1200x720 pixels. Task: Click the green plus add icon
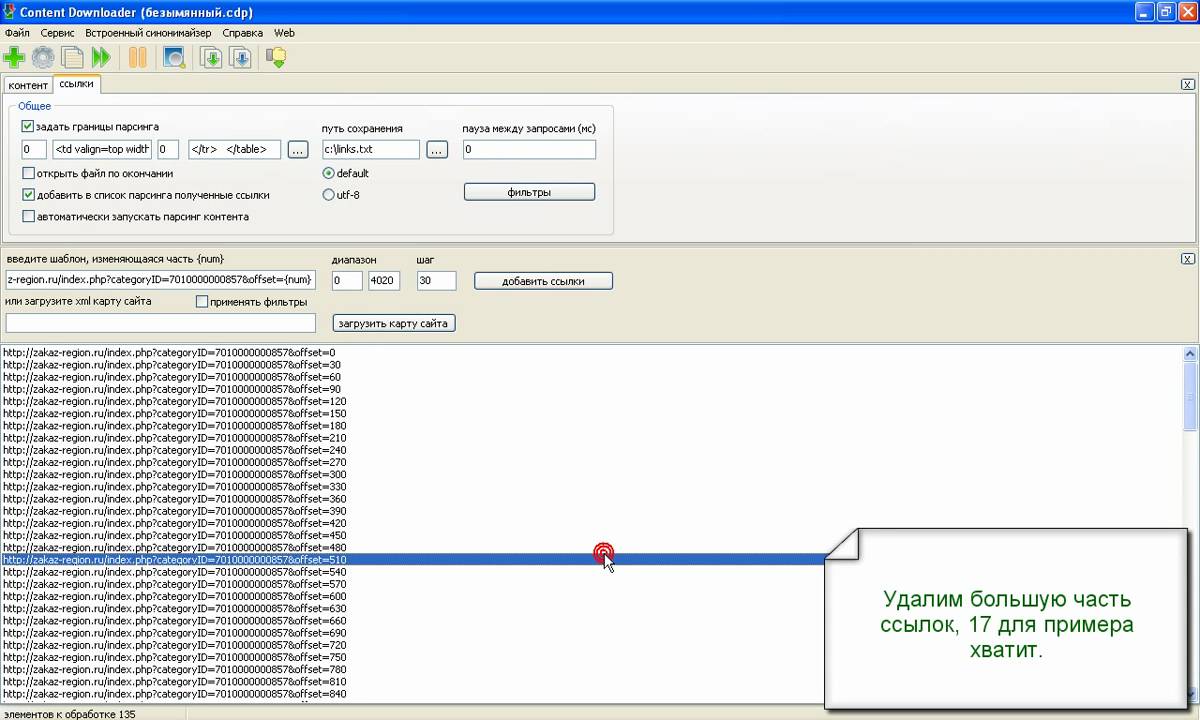pyautogui.click(x=14, y=58)
